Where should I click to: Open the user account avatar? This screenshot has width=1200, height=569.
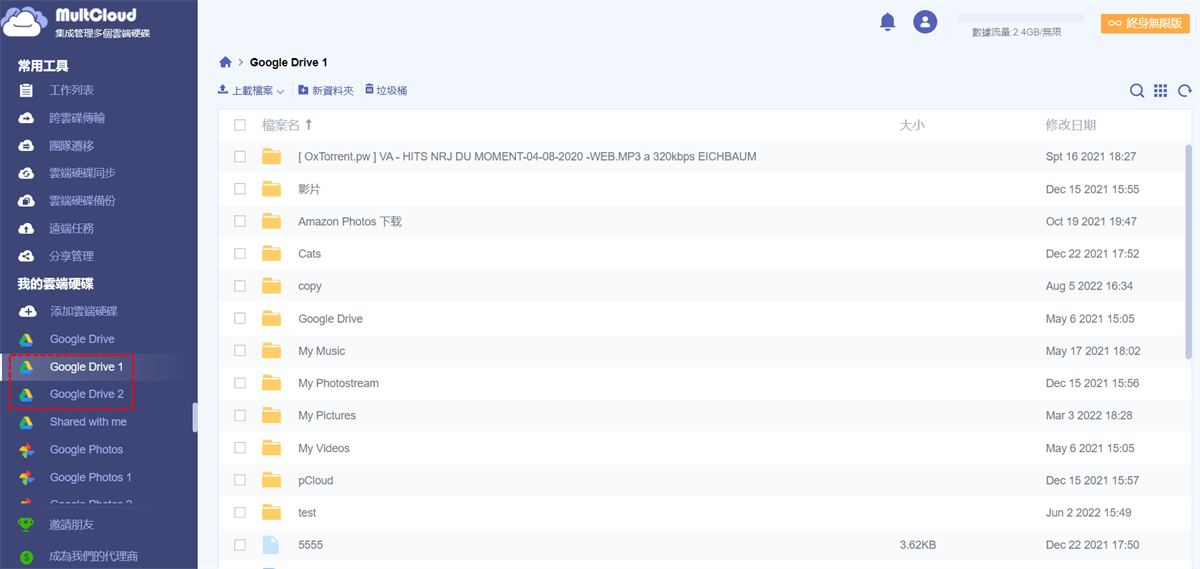coord(926,22)
